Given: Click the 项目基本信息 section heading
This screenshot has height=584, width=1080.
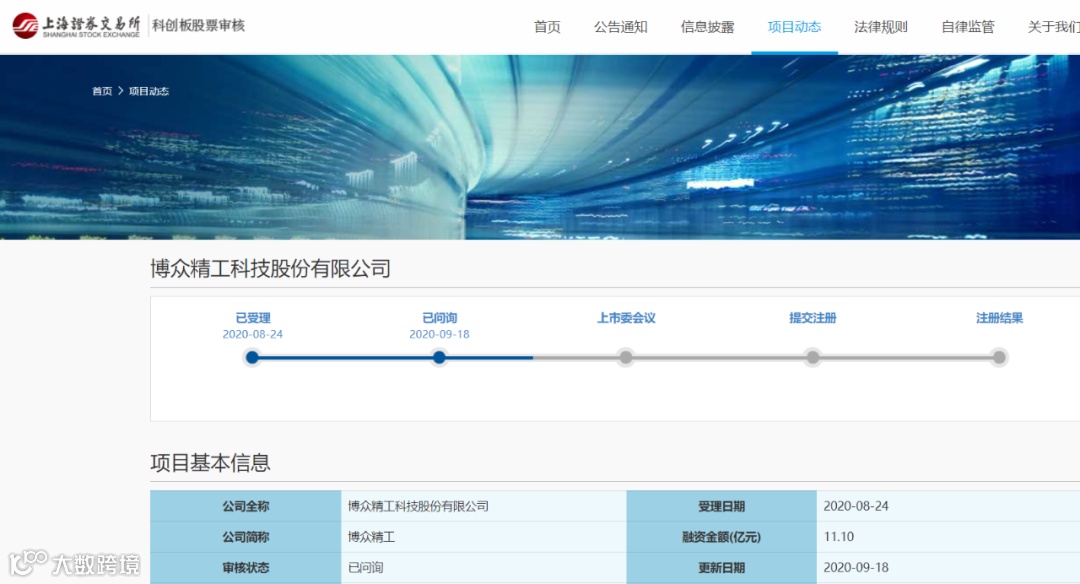Looking at the screenshot, I should (210, 463).
